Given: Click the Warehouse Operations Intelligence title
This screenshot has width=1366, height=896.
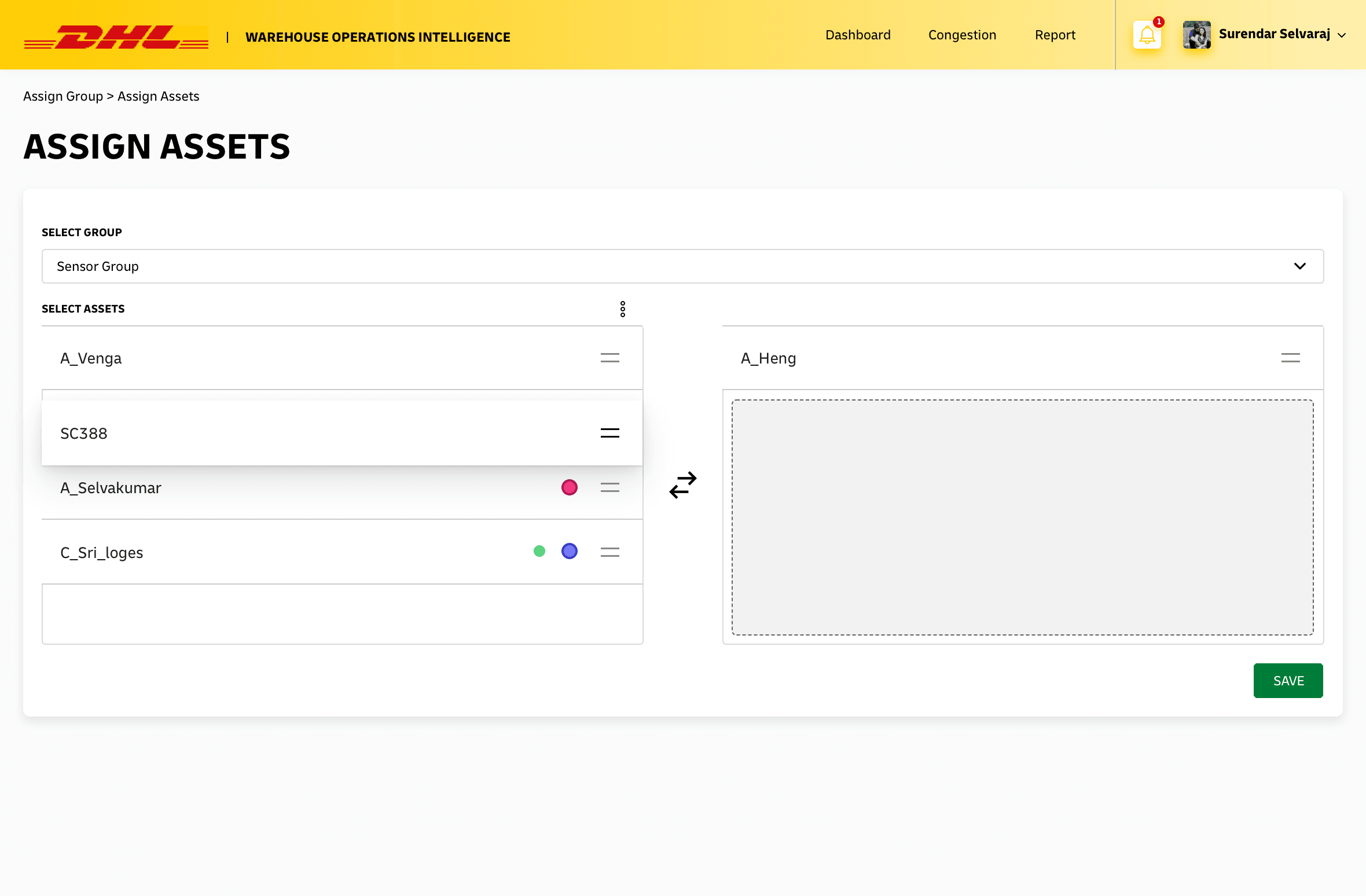Looking at the screenshot, I should tap(378, 37).
